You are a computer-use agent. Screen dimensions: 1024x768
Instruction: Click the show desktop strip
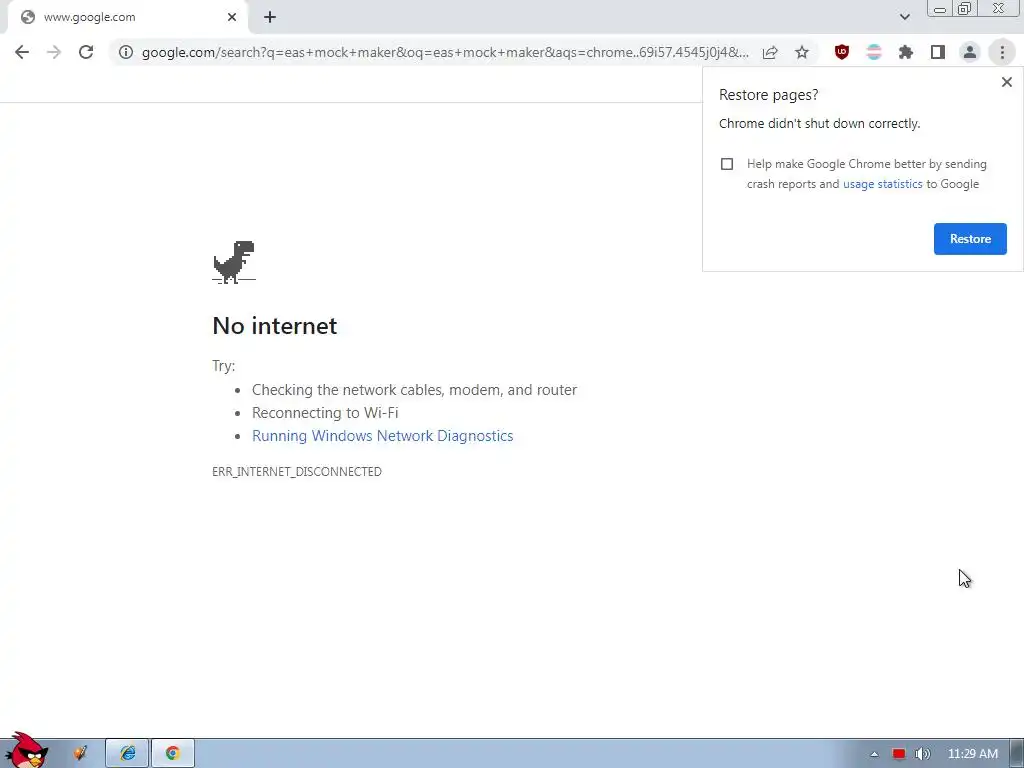(1017, 754)
